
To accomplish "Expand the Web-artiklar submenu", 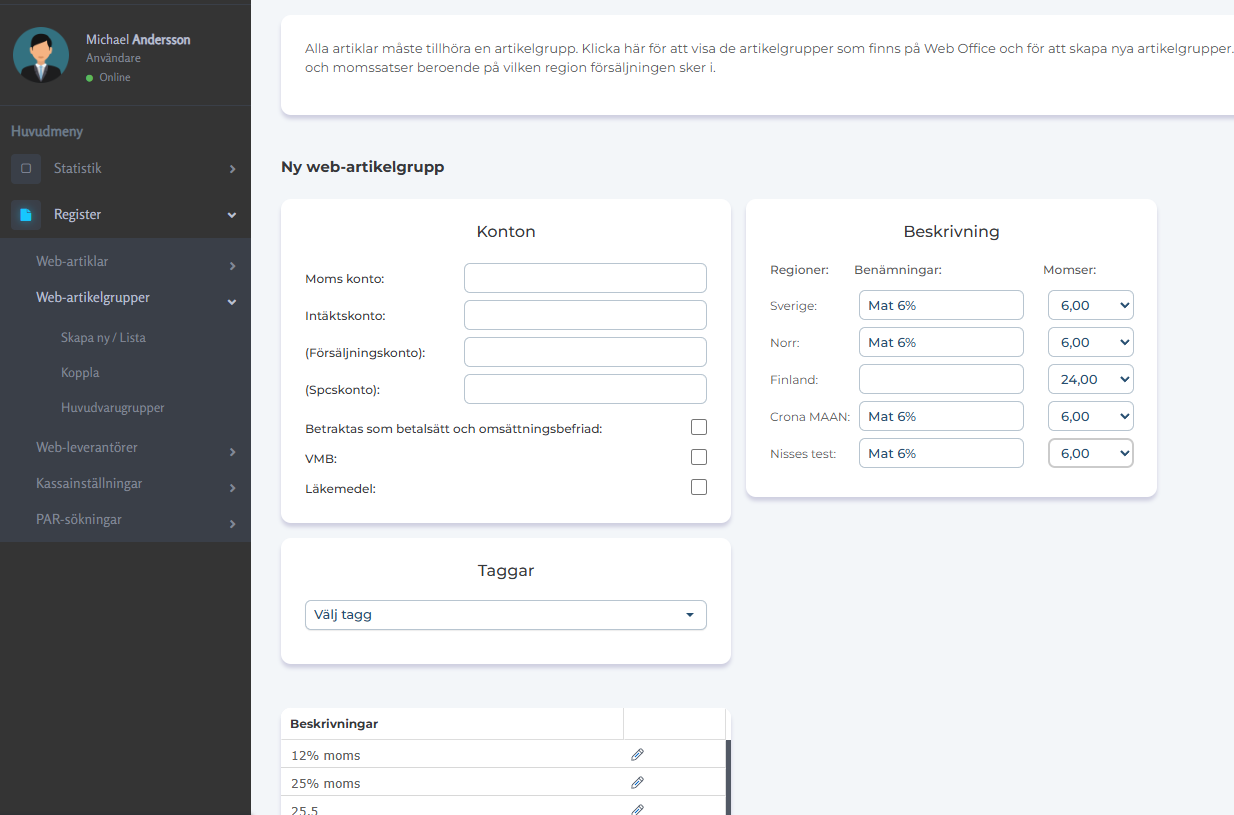I will [x=72, y=262].
